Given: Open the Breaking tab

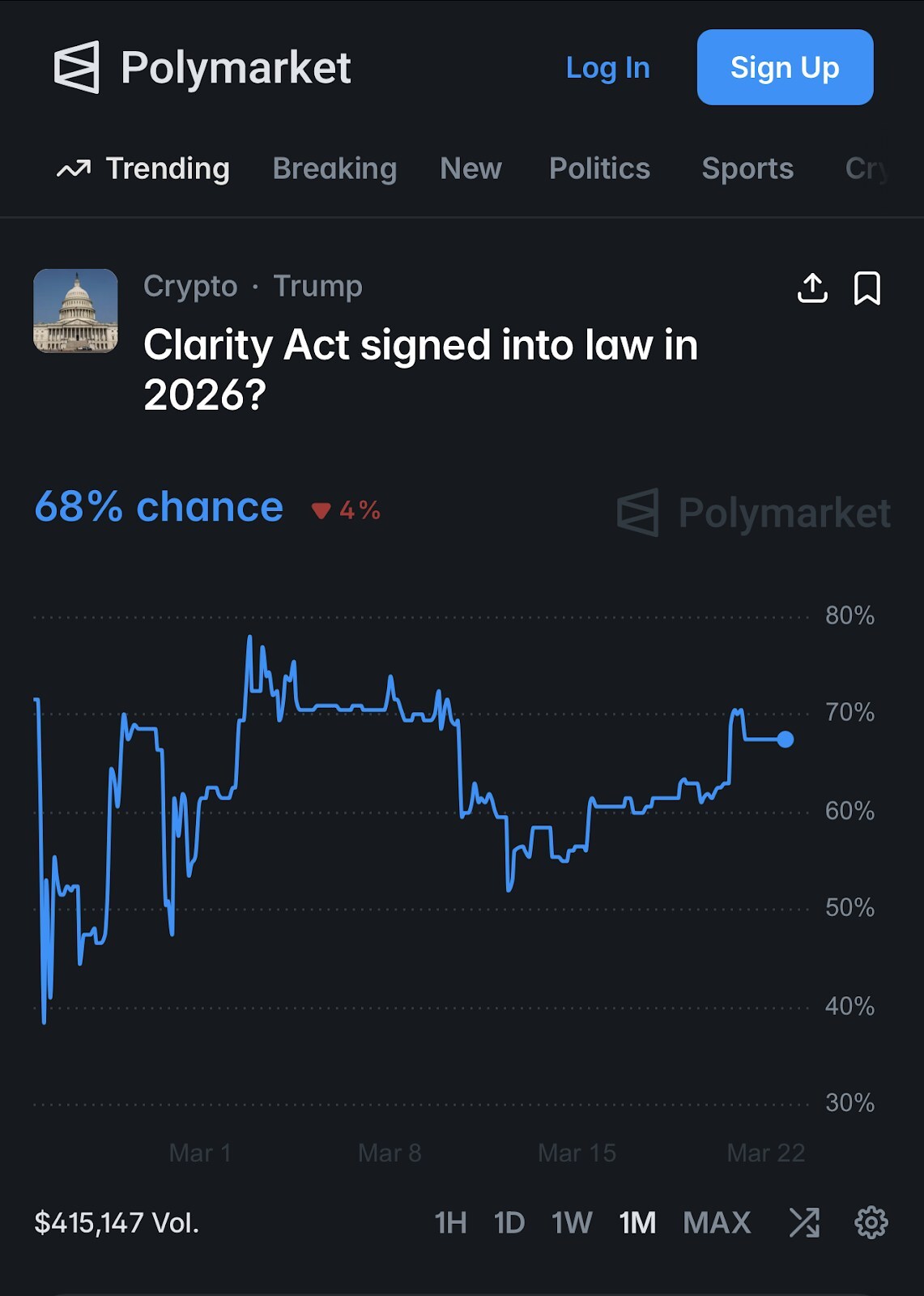Looking at the screenshot, I should 334,168.
